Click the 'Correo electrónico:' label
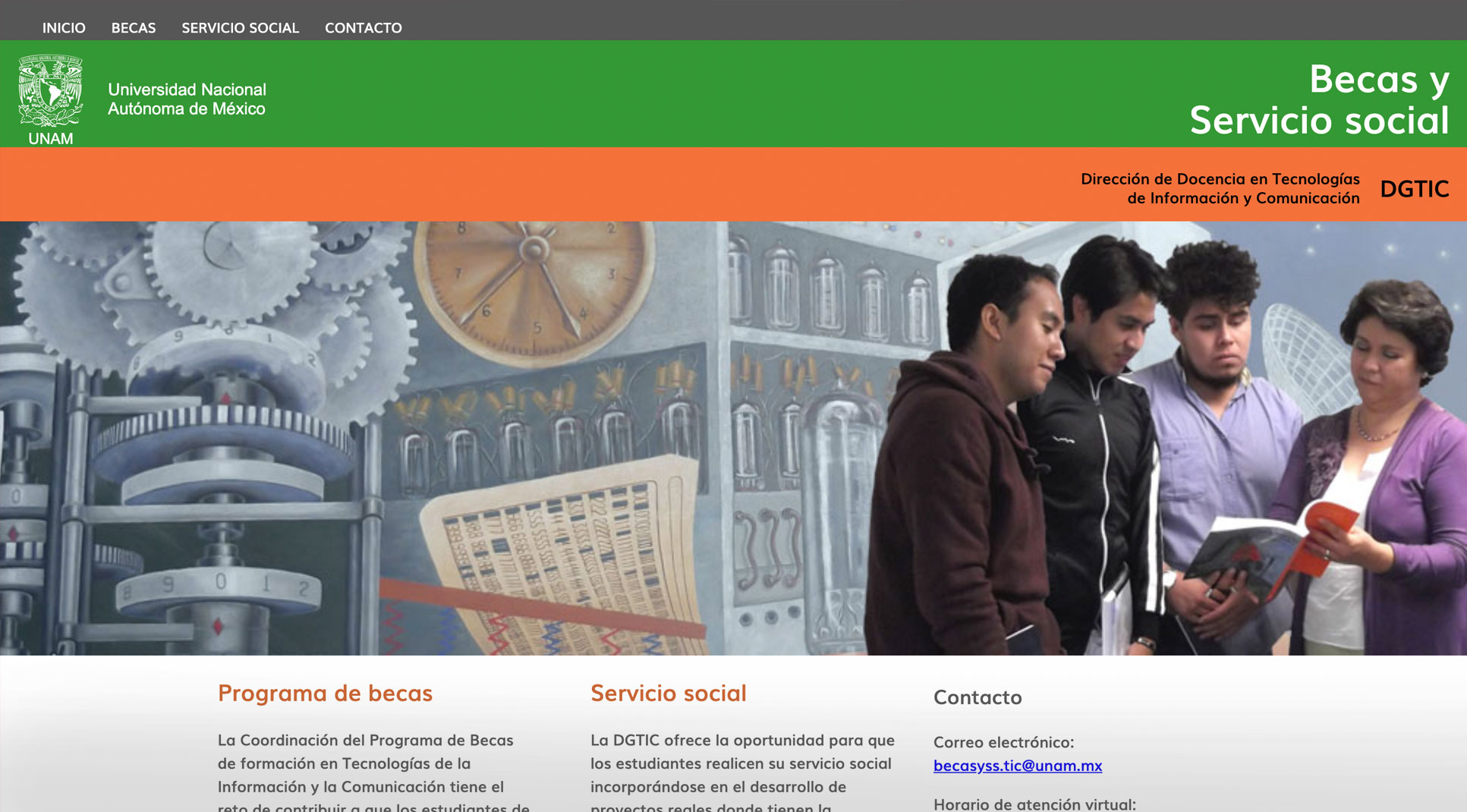 pos(1003,742)
